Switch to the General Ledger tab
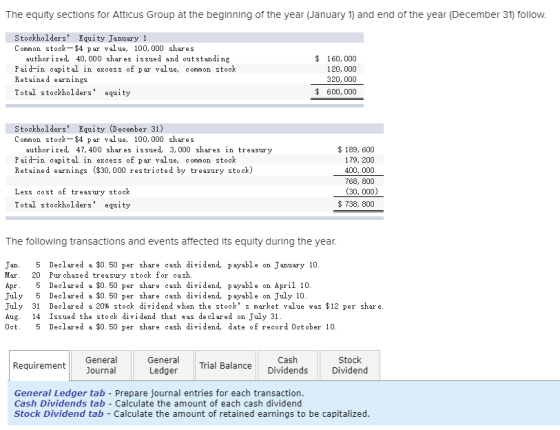Viewport: 560px width, 430px height. 164,365
